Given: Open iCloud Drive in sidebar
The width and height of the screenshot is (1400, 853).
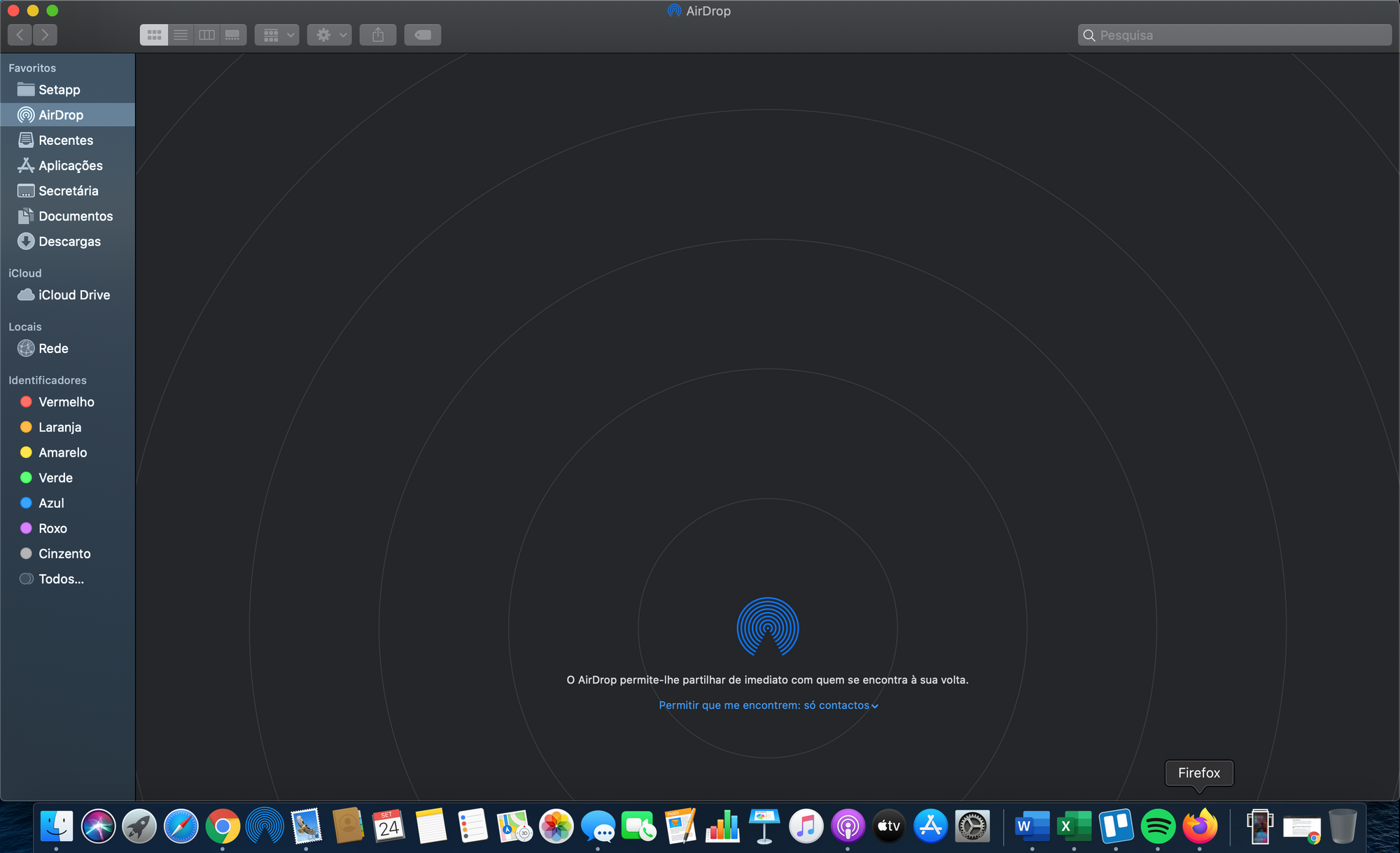Looking at the screenshot, I should [x=67, y=295].
